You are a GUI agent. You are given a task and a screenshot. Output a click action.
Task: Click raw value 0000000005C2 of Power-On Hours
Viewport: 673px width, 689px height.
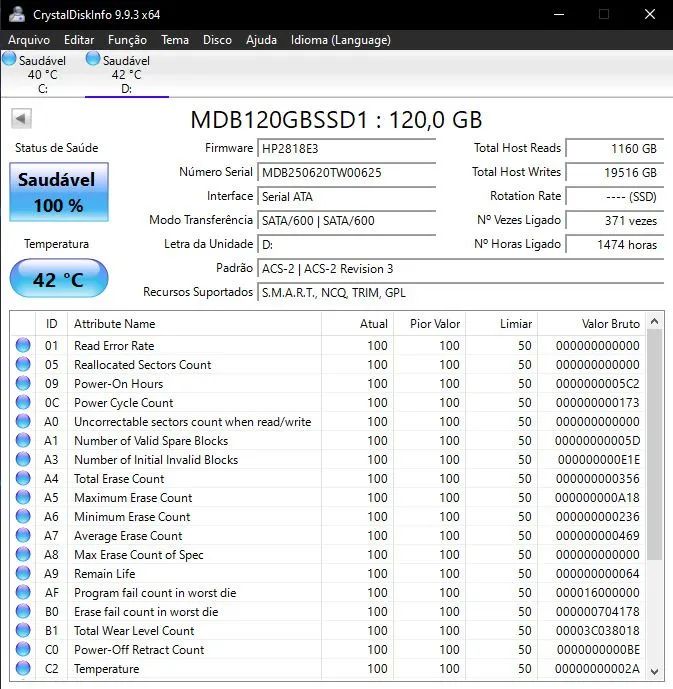[x=597, y=384]
